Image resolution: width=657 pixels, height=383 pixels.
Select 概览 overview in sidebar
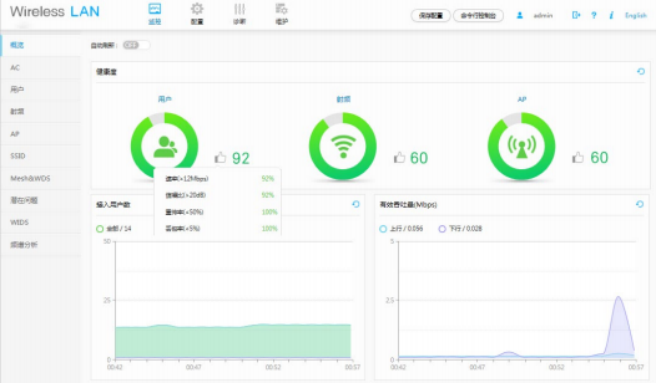click(x=41, y=45)
